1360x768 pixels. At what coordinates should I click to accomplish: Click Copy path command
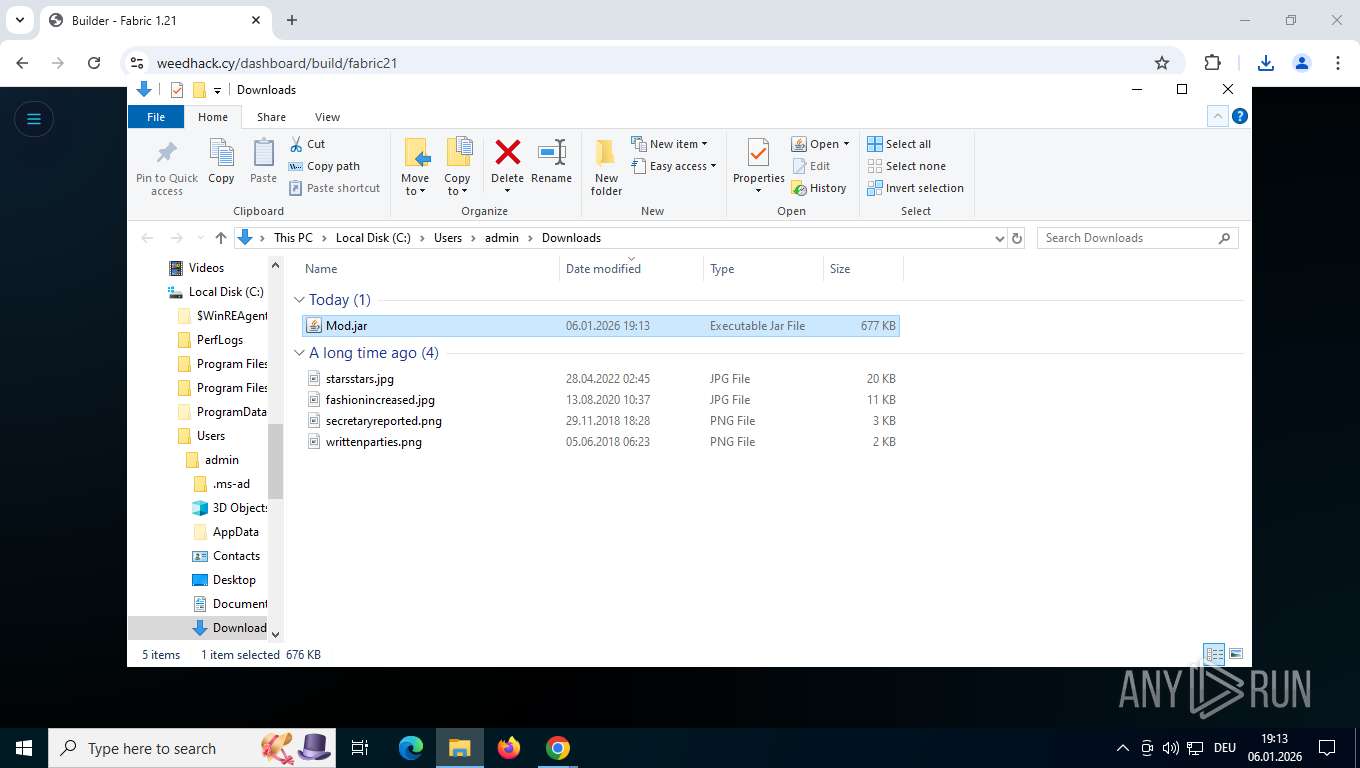[x=324, y=166]
